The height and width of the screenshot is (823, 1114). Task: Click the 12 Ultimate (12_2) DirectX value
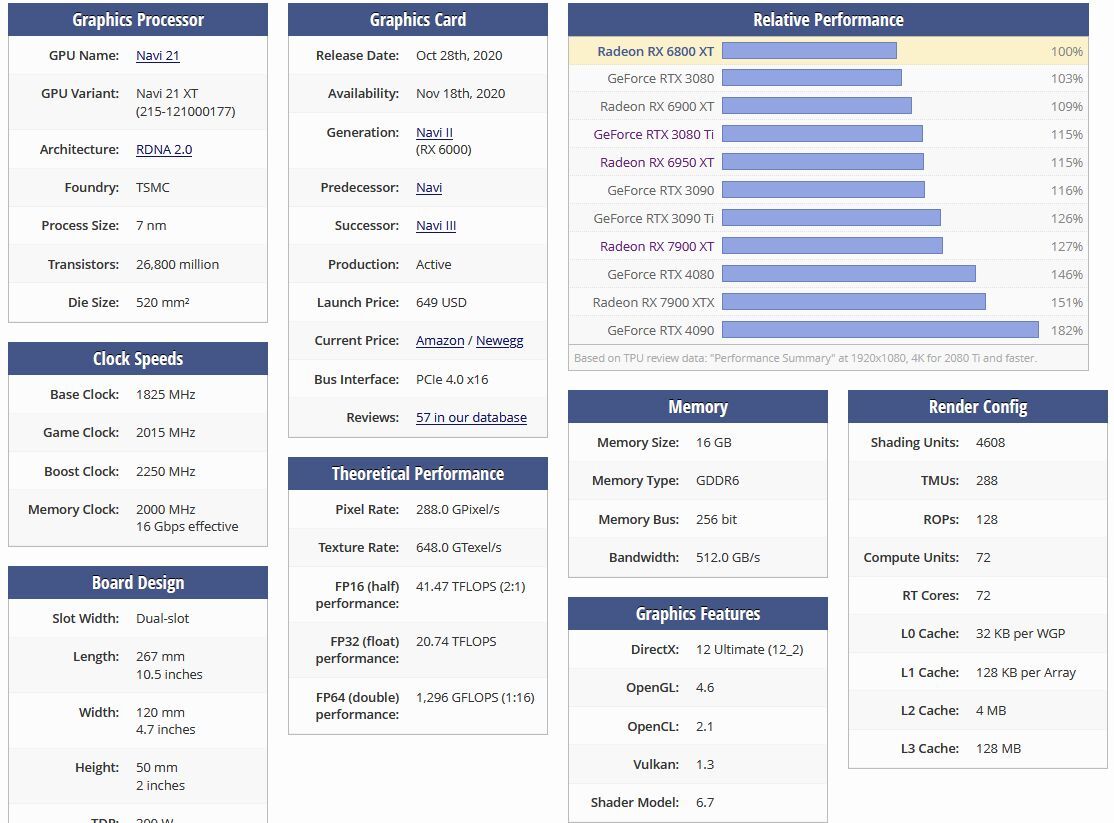(x=750, y=650)
